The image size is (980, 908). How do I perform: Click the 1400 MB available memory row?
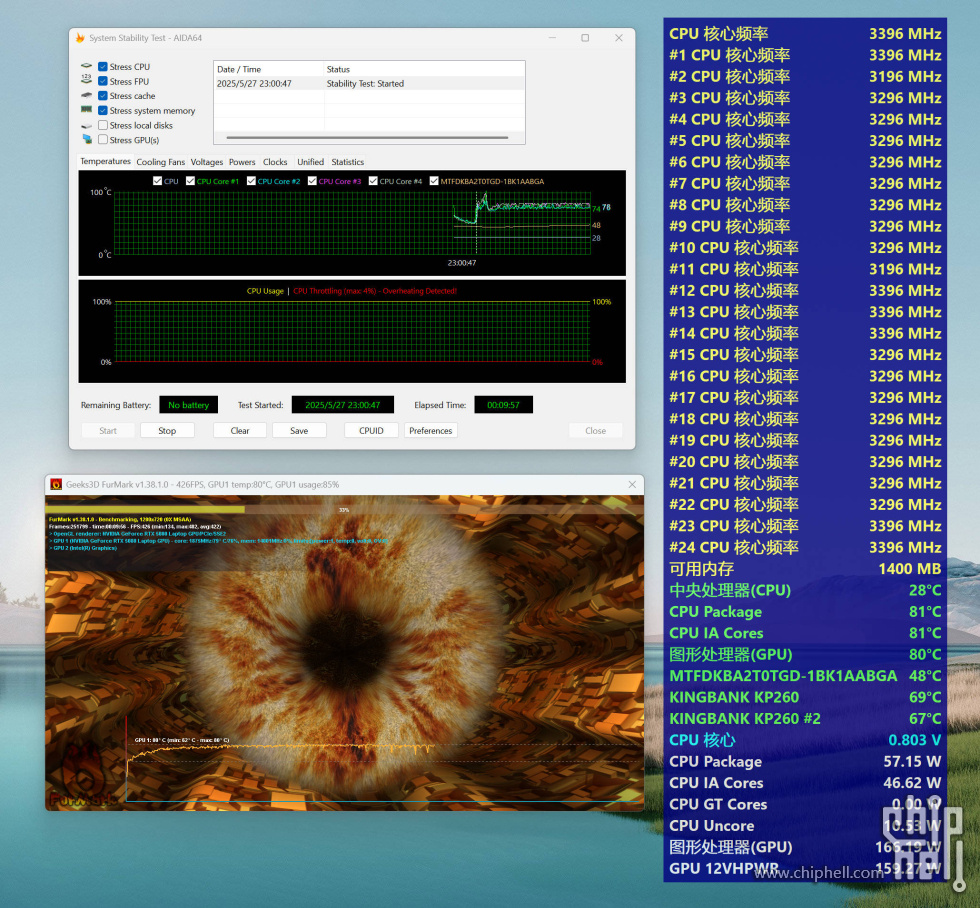(805, 569)
